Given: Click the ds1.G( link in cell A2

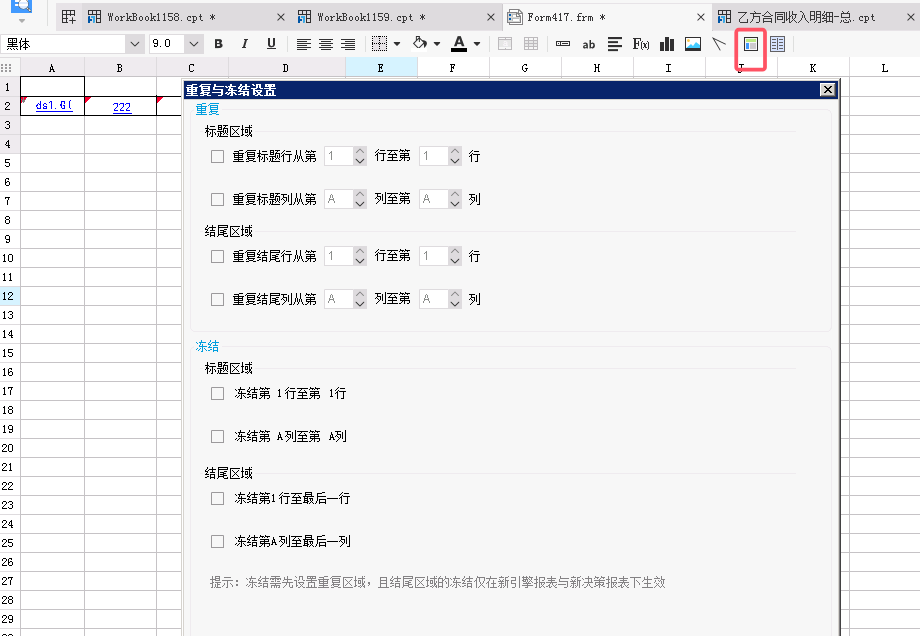Looking at the screenshot, I should click(x=52, y=105).
